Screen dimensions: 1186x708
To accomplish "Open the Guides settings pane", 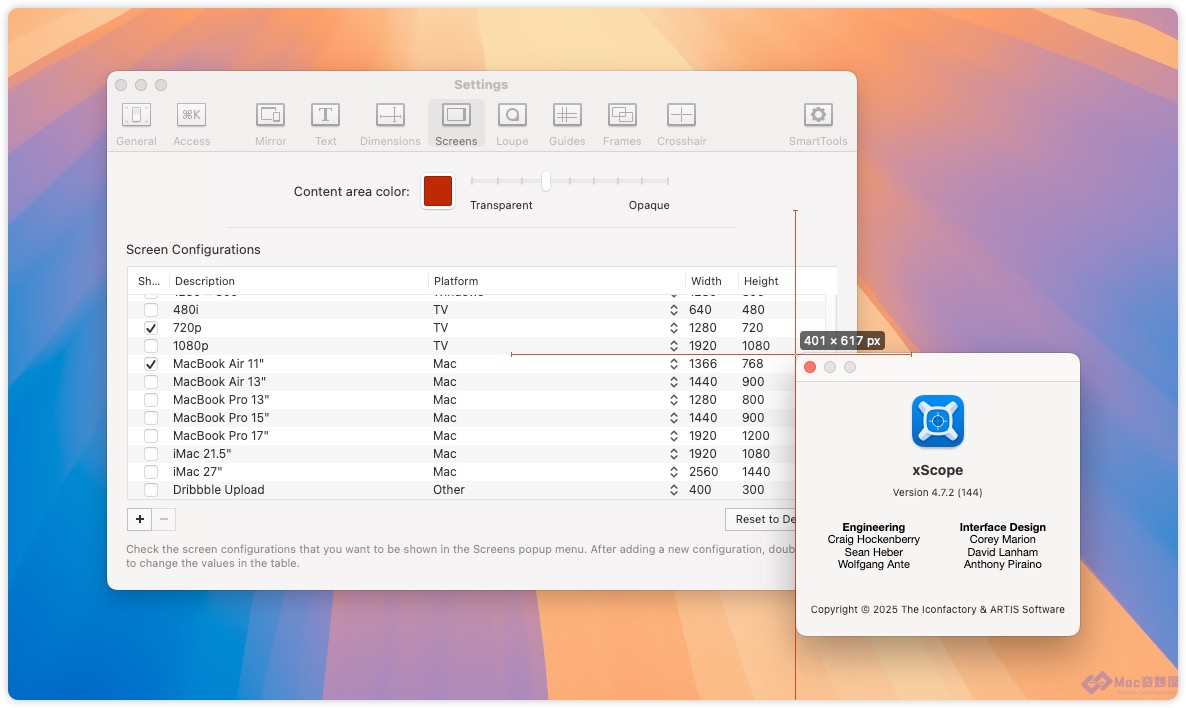I will point(567,125).
